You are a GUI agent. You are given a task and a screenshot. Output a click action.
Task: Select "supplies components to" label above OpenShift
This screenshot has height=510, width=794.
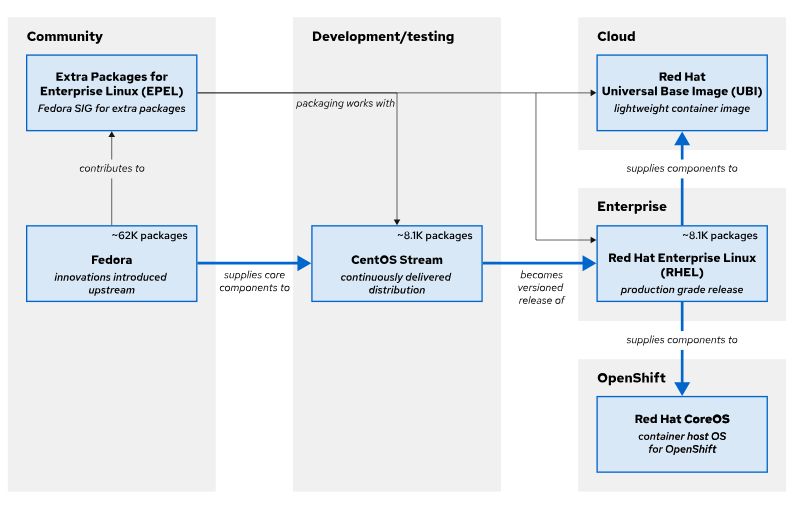click(682, 341)
